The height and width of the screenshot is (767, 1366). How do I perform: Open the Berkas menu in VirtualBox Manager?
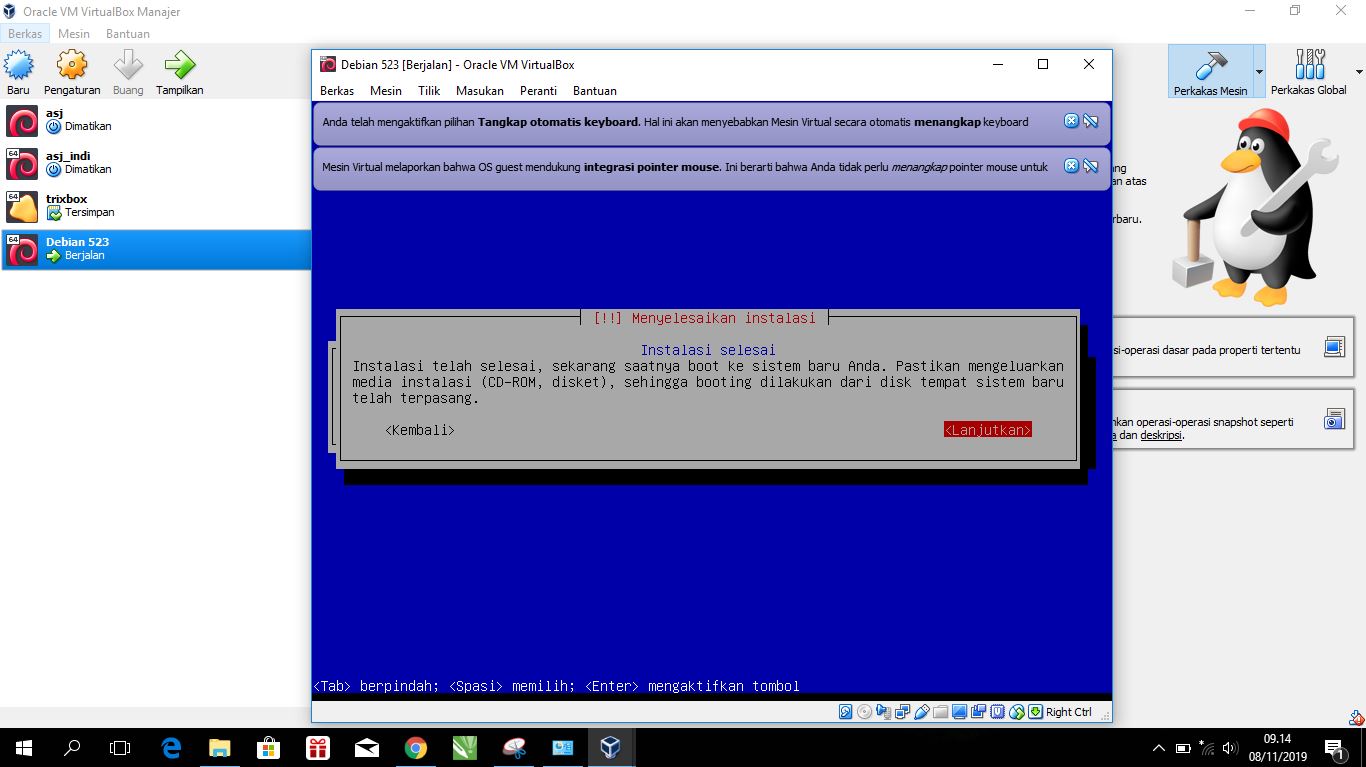(x=25, y=33)
